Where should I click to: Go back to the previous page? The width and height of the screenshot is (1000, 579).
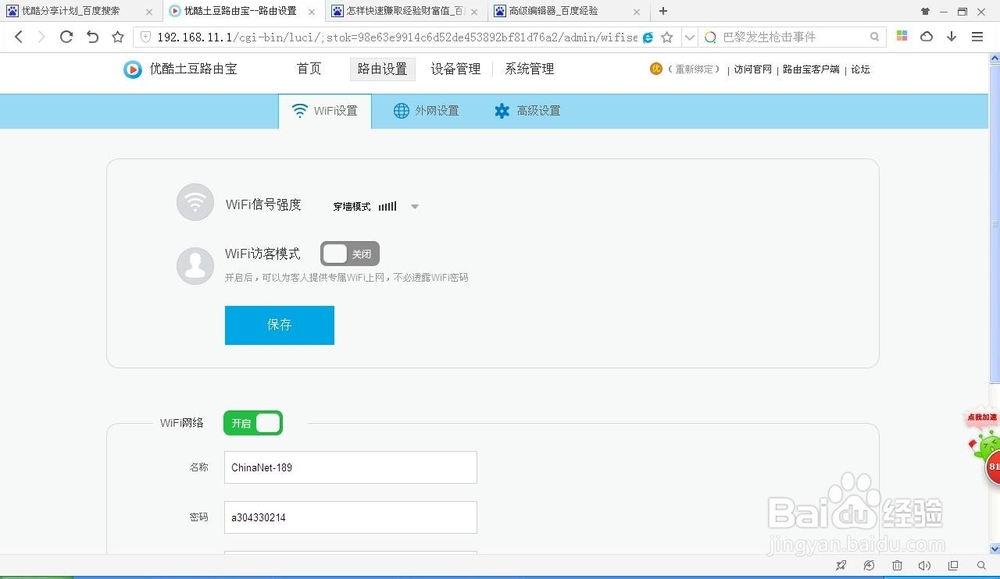pyautogui.click(x=18, y=37)
